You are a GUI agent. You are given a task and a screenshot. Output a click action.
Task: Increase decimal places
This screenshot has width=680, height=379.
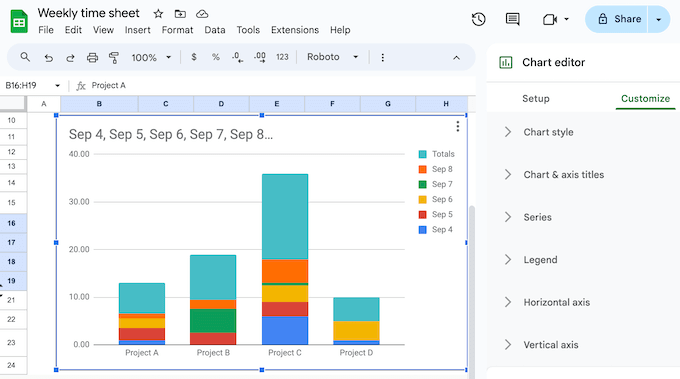coord(260,57)
